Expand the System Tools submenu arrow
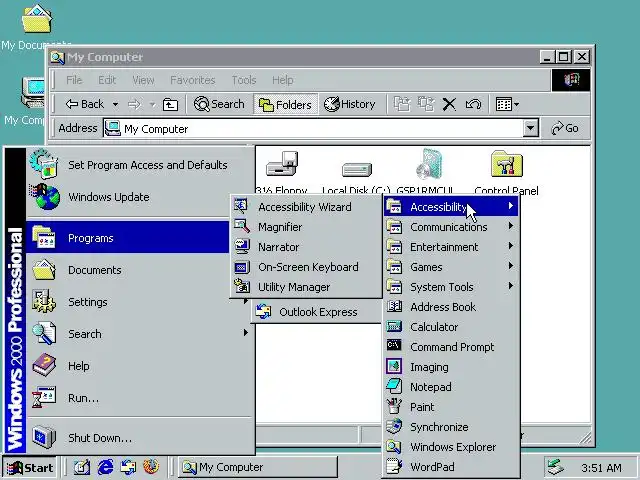 (511, 286)
